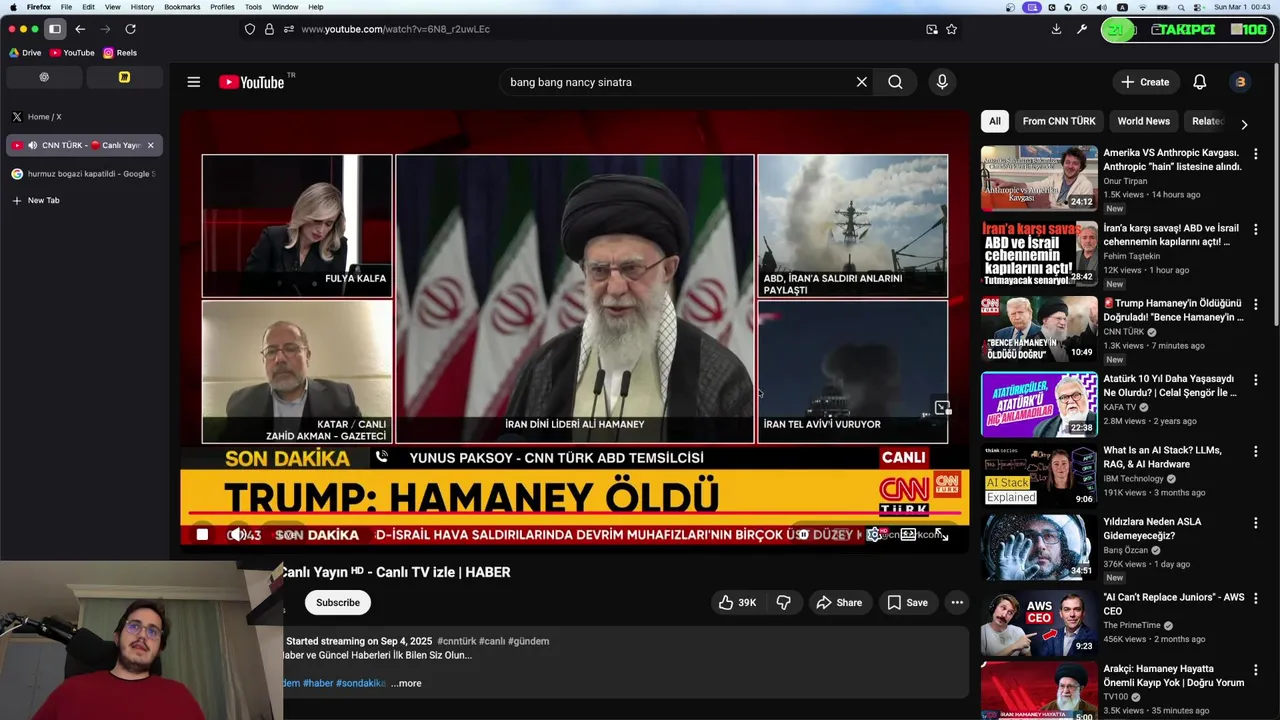This screenshot has height=720, width=1280.
Task: Open Drive bookmark
Action: pos(25,53)
